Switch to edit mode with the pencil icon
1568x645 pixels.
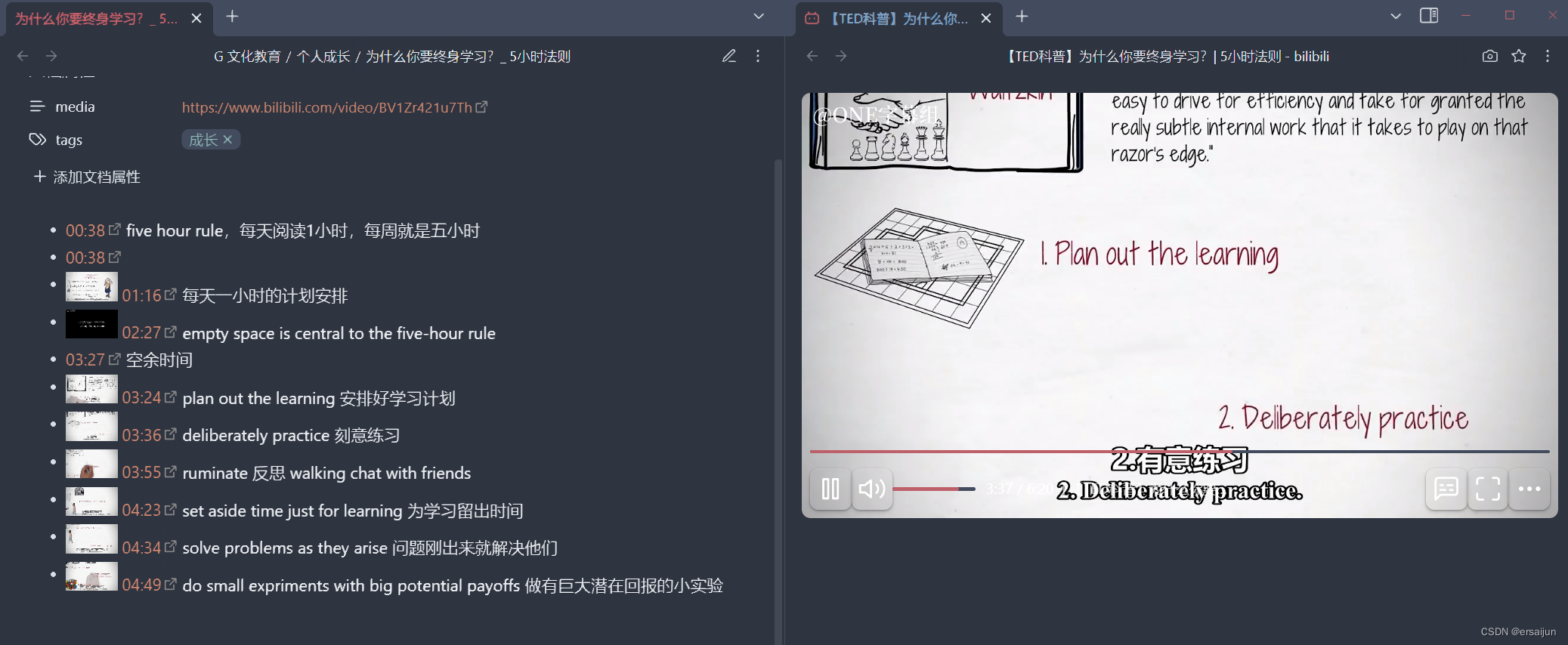tap(729, 56)
